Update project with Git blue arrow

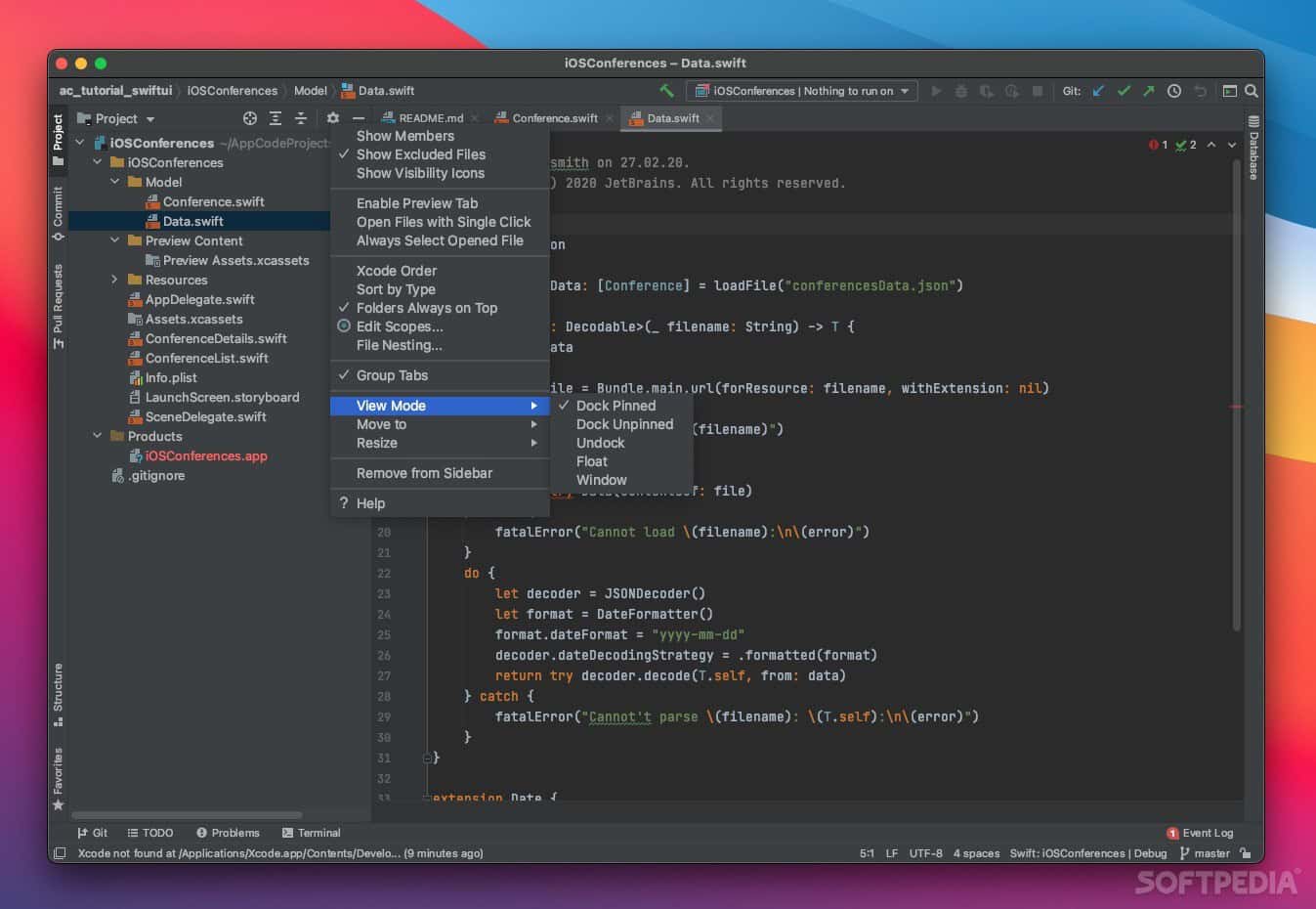click(x=1098, y=91)
